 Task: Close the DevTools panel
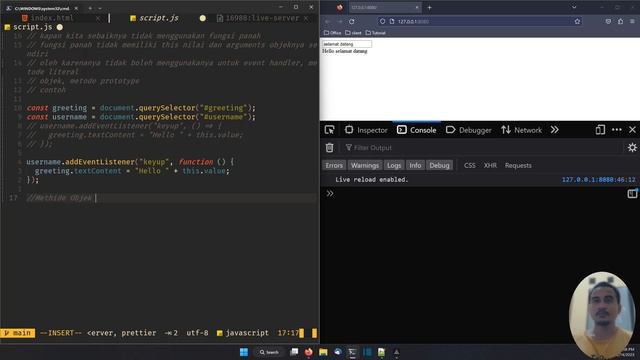coord(632,130)
